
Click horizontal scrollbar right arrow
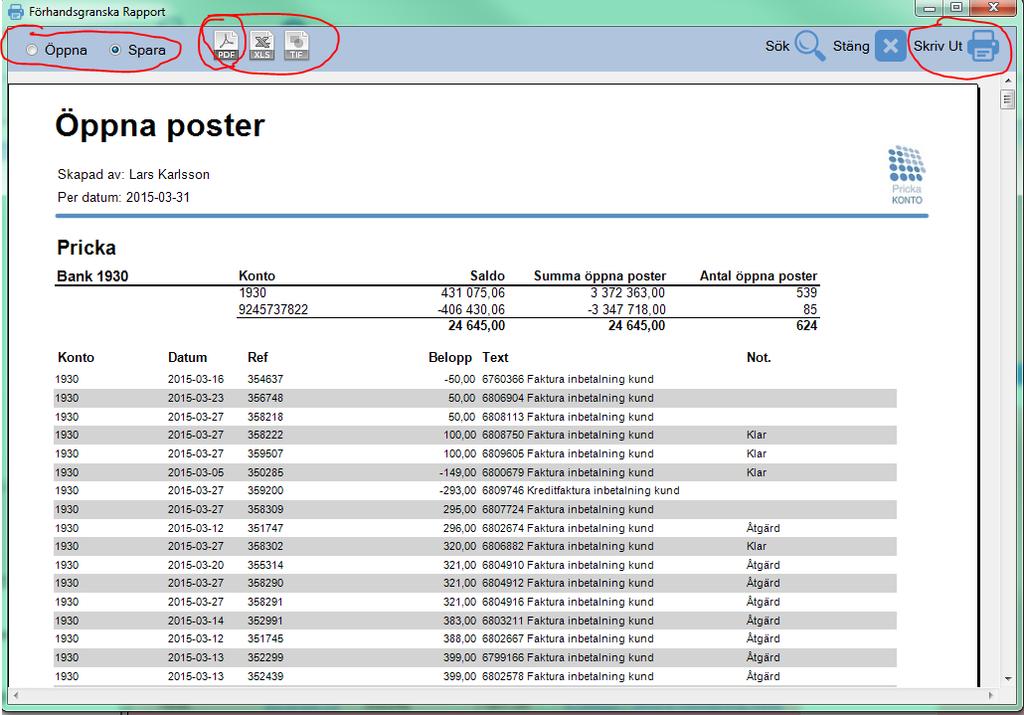[991, 695]
